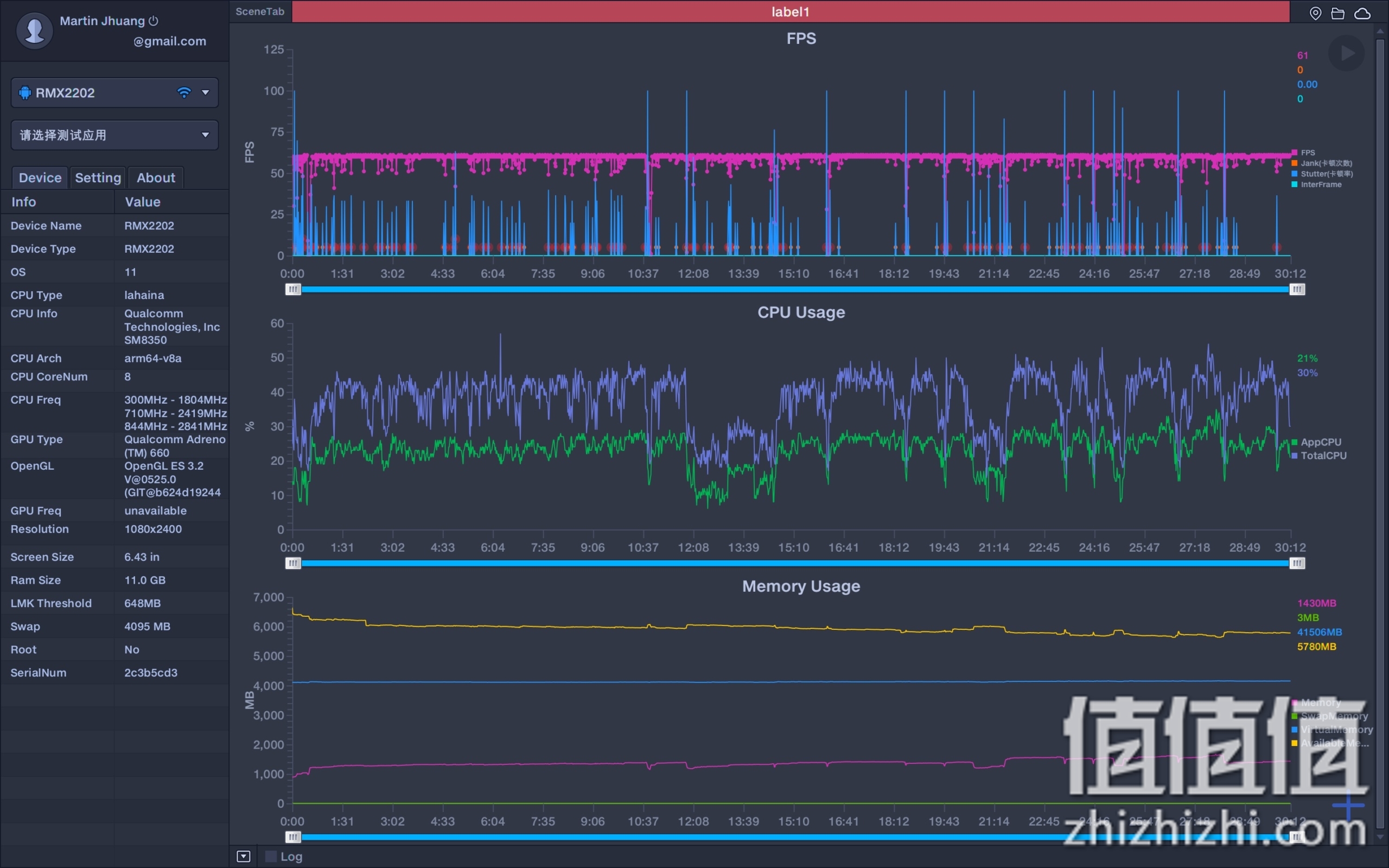Click the CPU CoreNum value 8

pos(128,376)
